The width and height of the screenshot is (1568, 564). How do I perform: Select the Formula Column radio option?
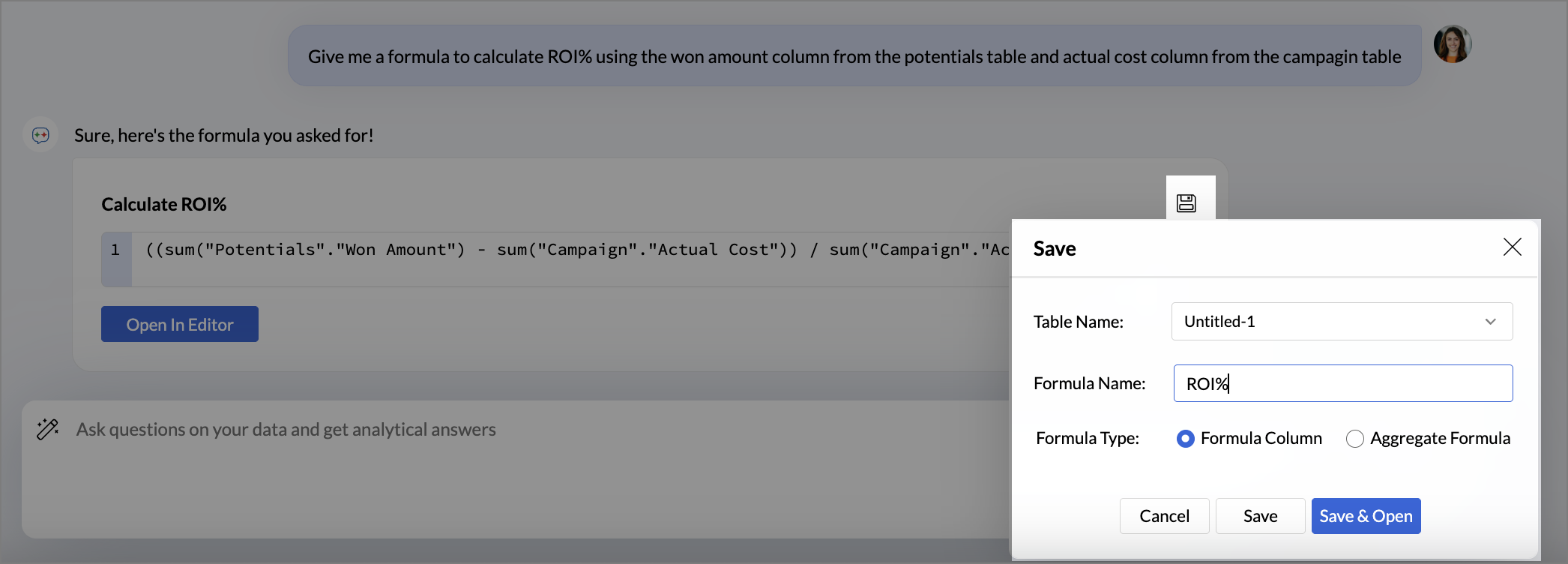pos(1185,439)
